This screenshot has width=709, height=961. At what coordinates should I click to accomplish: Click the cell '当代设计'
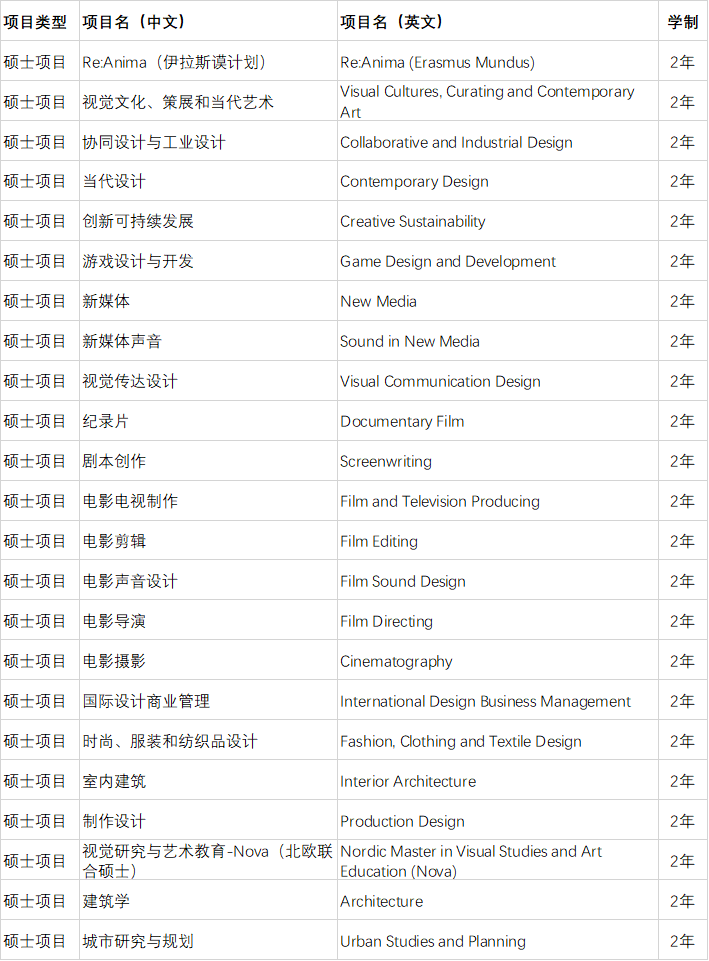coord(208,181)
